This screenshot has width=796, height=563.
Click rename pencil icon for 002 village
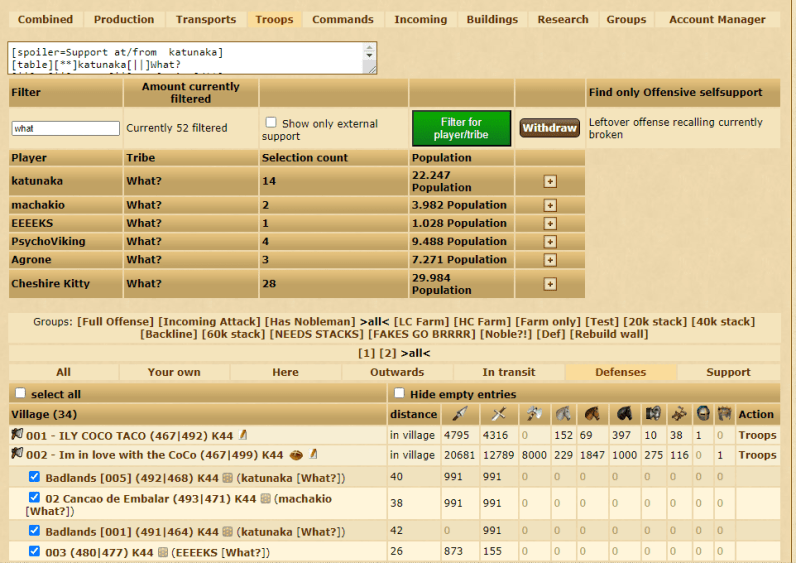tap(313, 454)
